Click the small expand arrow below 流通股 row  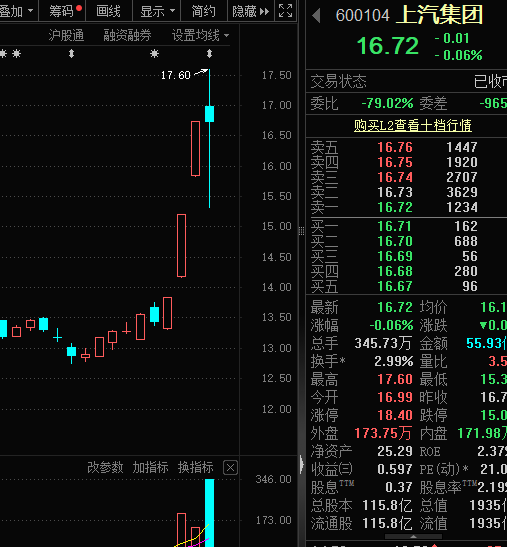click(x=413, y=537)
